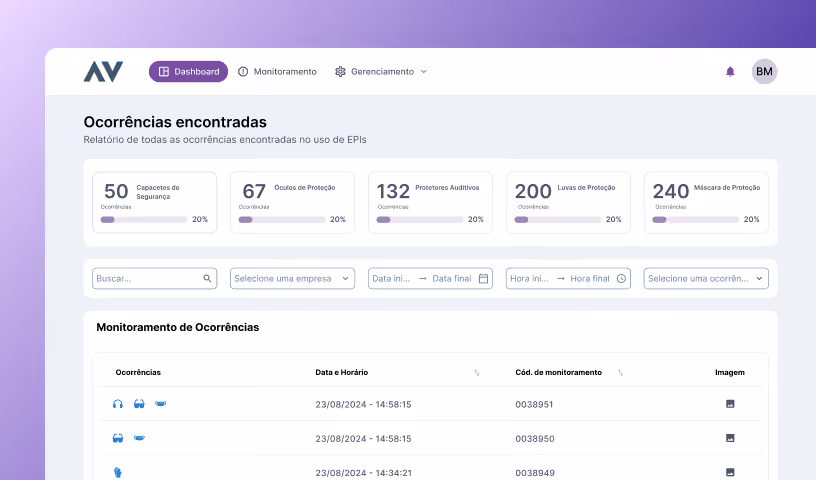Click the search magnifier icon
The image size is (816, 480).
click(x=207, y=279)
